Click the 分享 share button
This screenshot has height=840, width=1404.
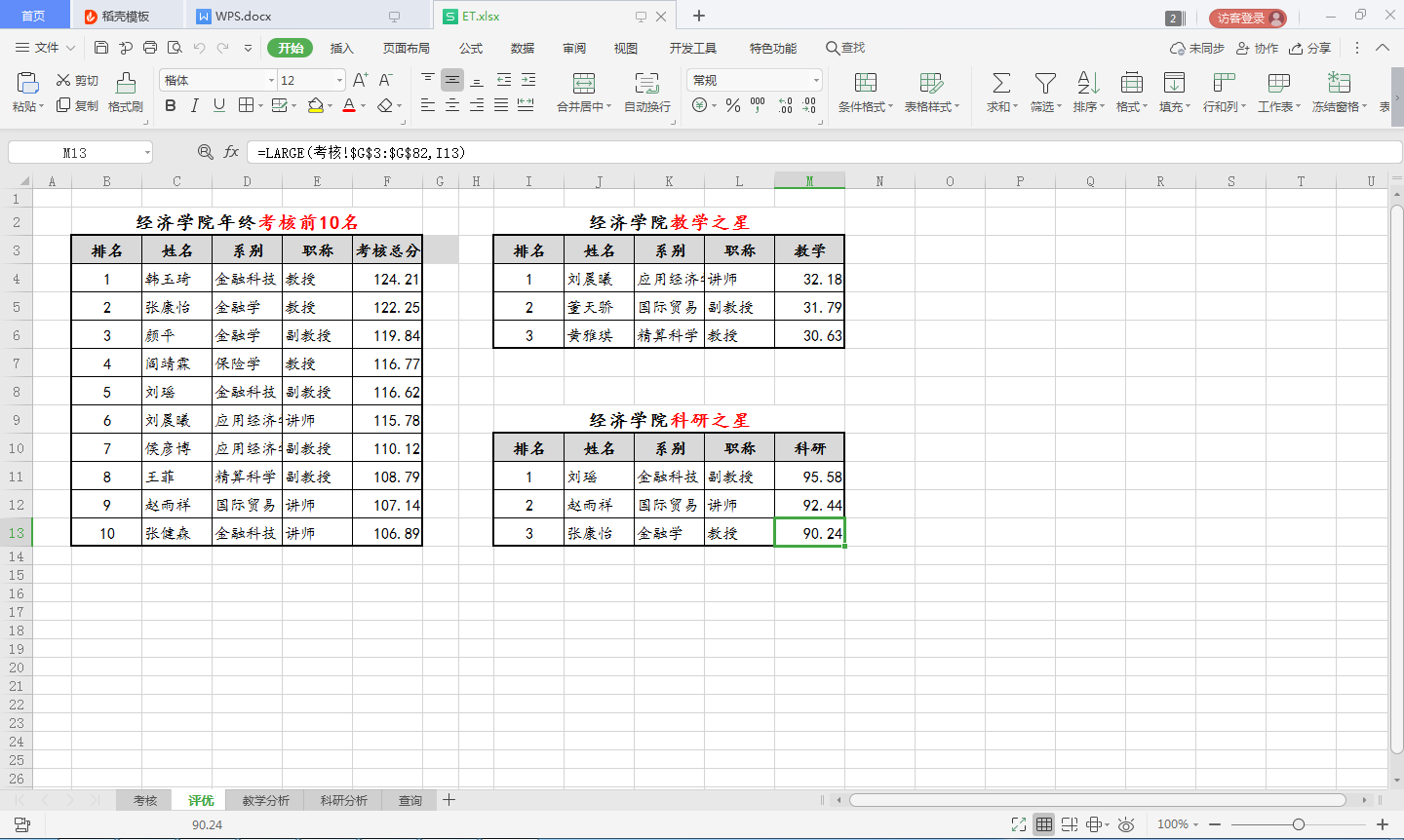point(1309,48)
